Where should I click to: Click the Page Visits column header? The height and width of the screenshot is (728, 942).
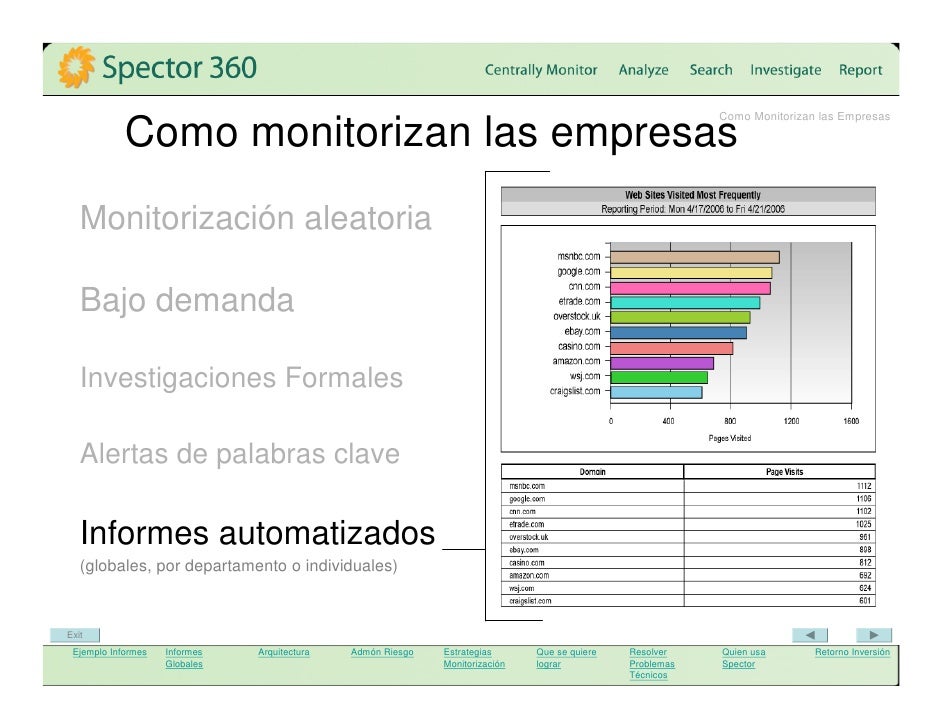[779, 472]
